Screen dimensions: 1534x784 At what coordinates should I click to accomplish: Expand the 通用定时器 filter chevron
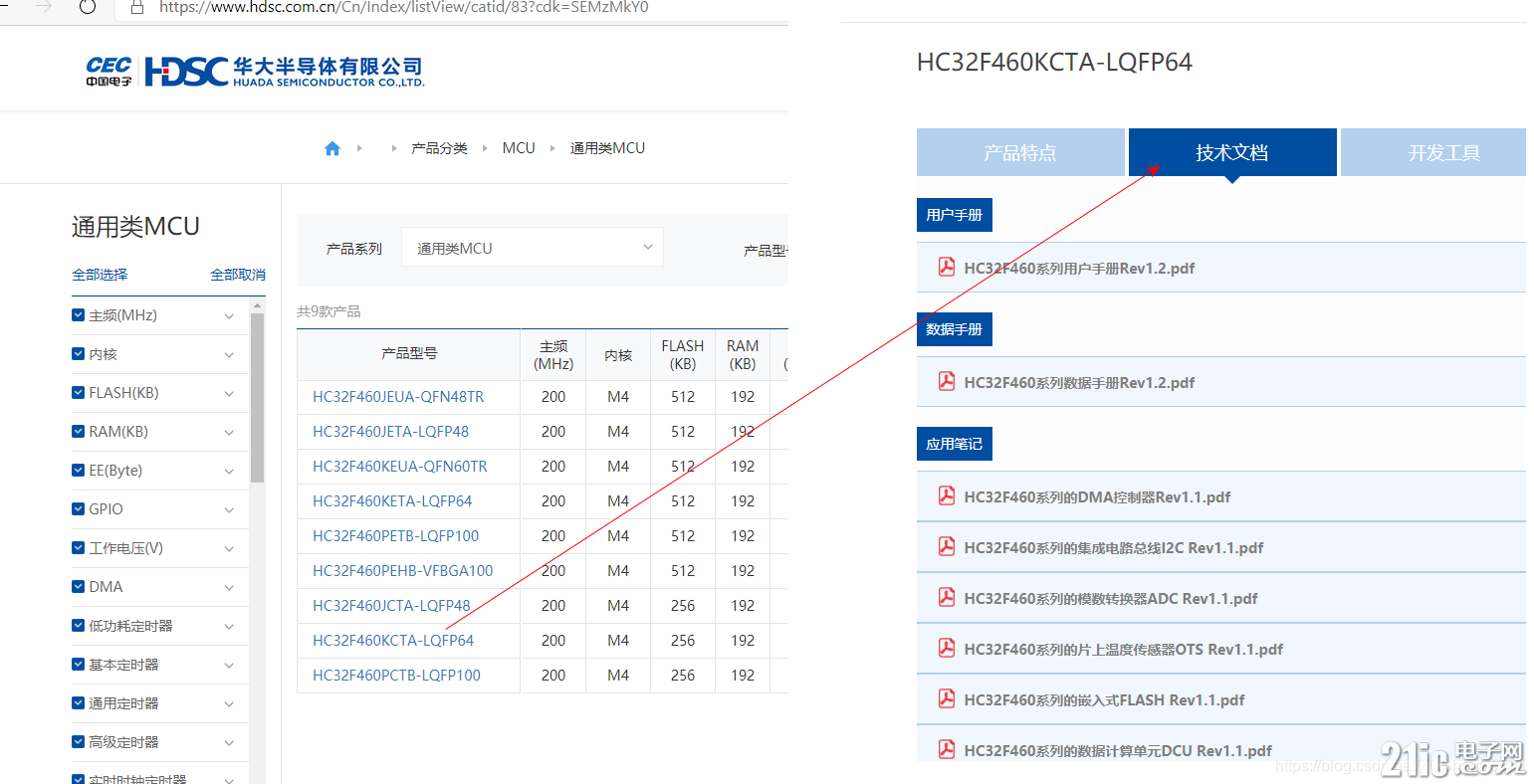pos(229,704)
